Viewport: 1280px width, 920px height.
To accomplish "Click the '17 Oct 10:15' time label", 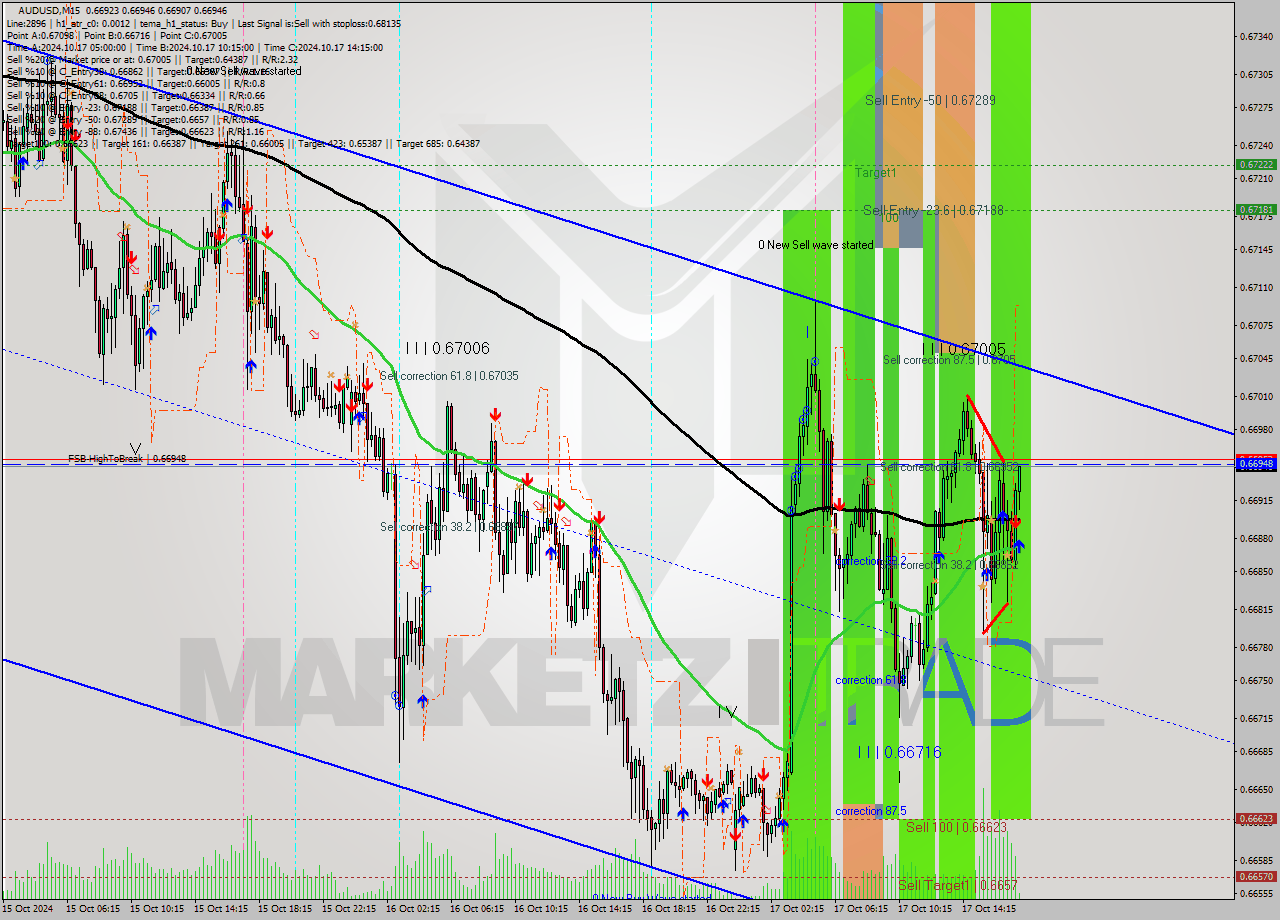I will (x=925, y=909).
